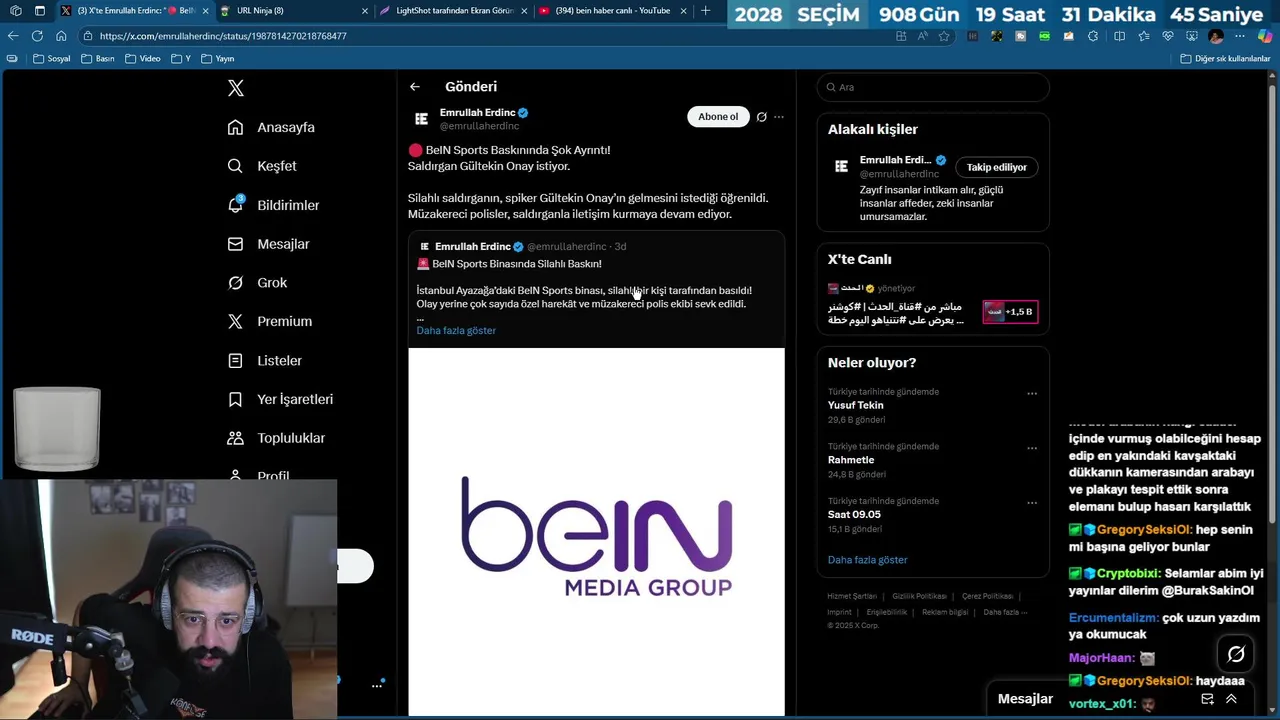Open the browser's three-dot settings menu

pyautogui.click(x=1240, y=36)
